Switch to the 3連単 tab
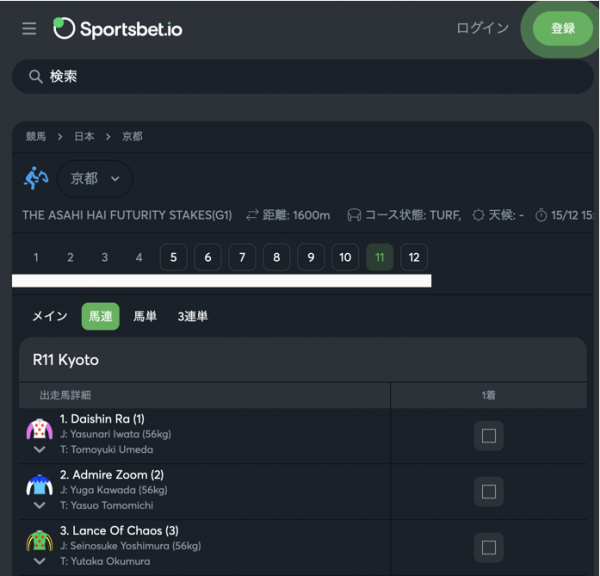 point(192,317)
